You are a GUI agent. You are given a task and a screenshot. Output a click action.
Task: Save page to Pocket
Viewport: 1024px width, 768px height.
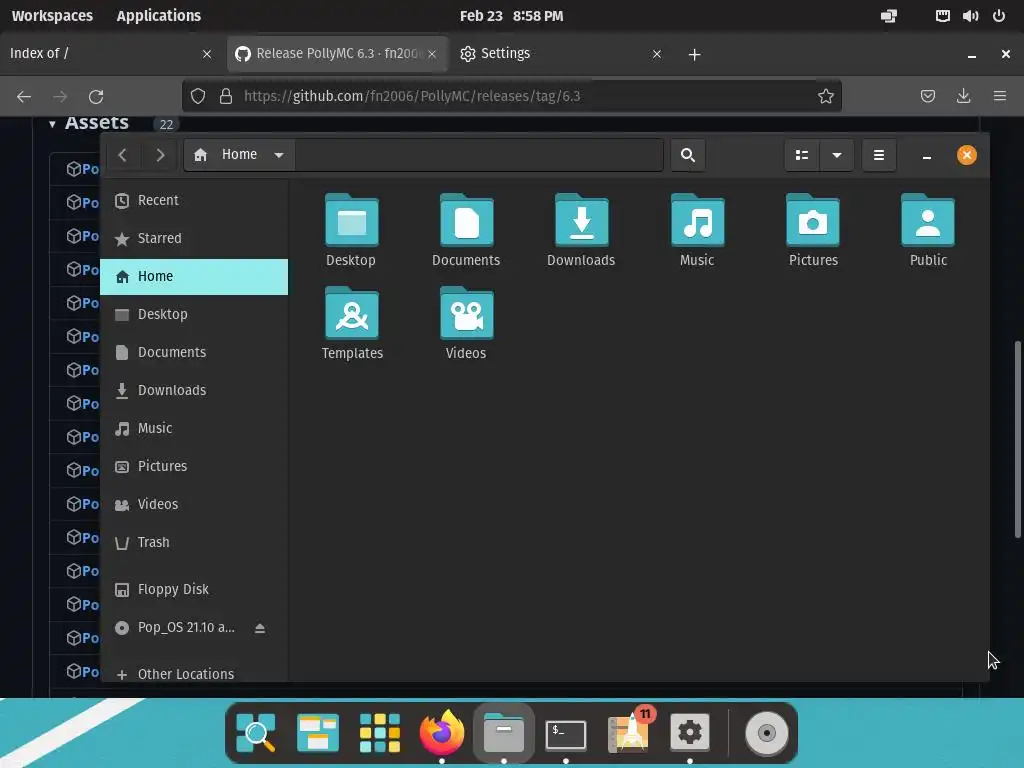(928, 97)
